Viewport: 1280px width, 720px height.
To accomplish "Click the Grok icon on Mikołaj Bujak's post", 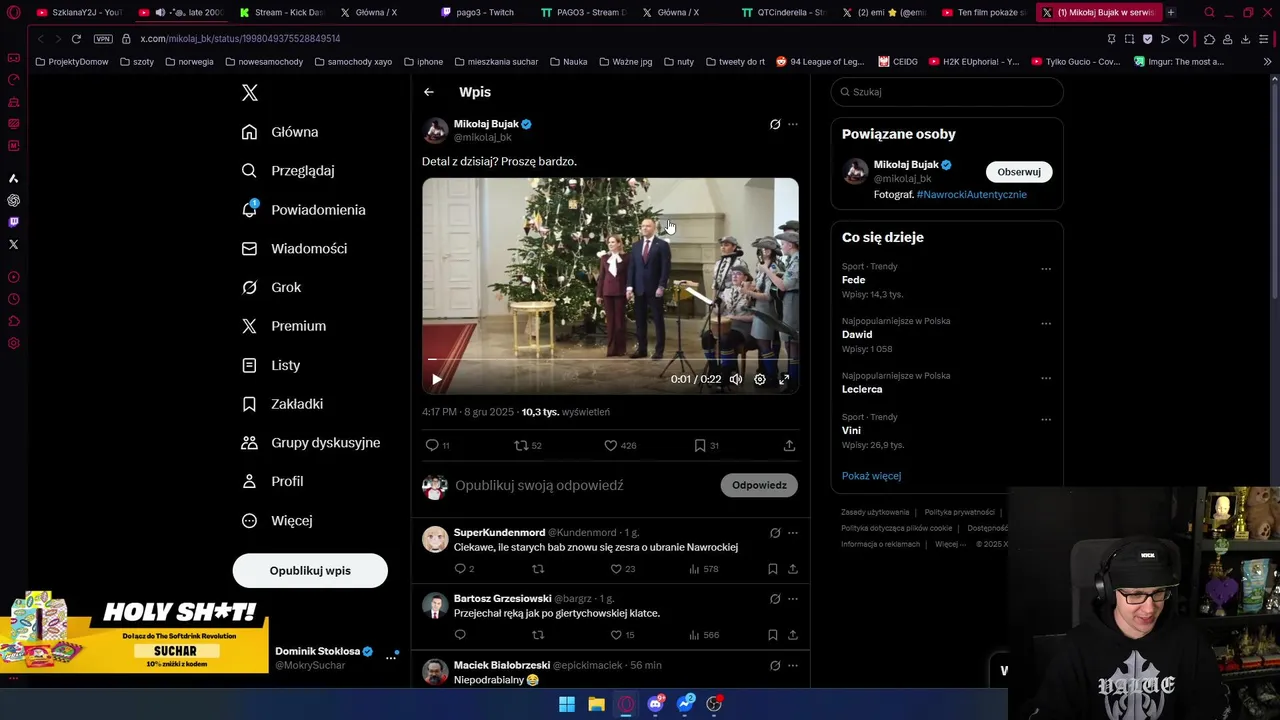I will pos(774,124).
